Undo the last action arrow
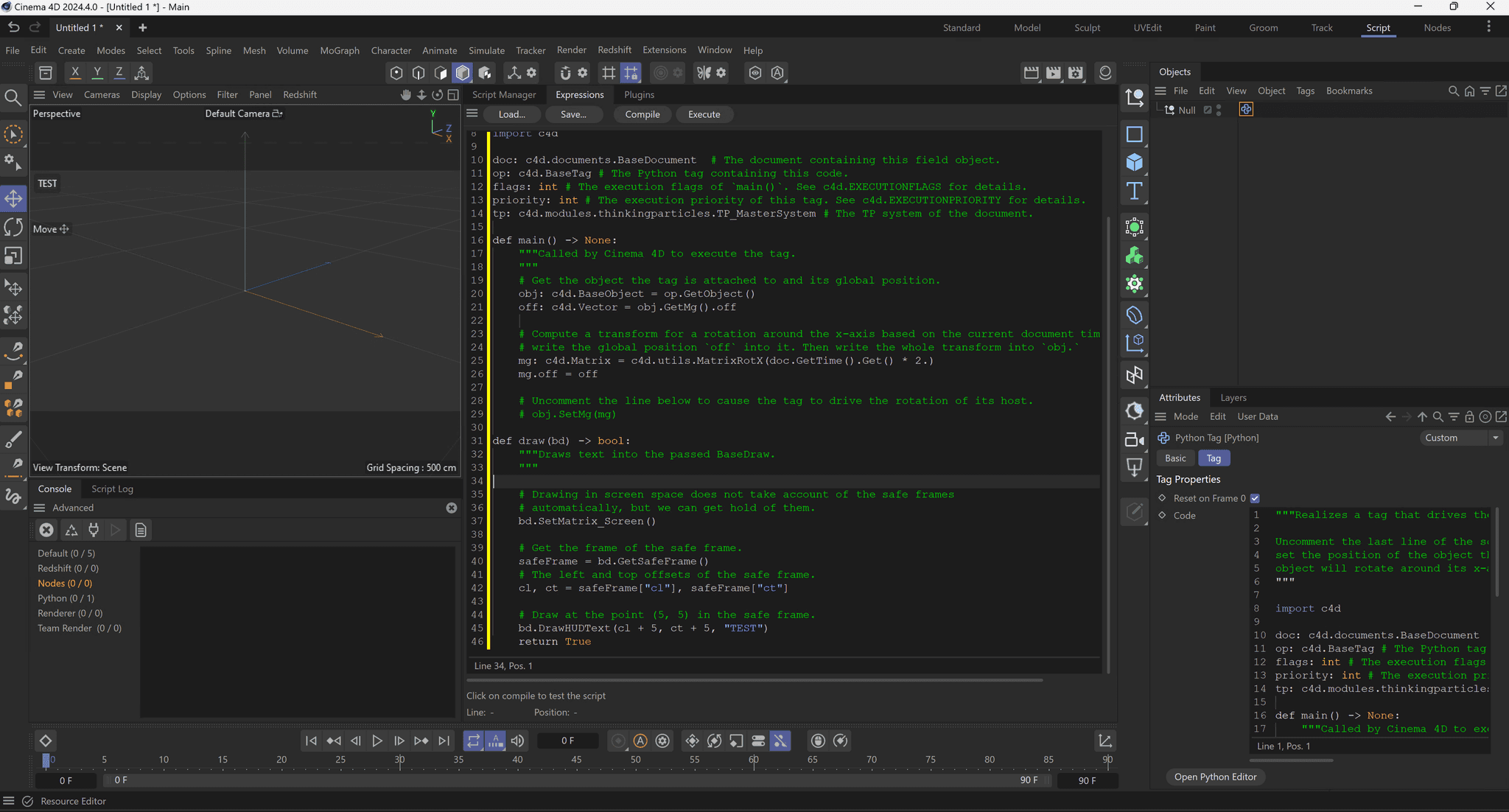 13,27
